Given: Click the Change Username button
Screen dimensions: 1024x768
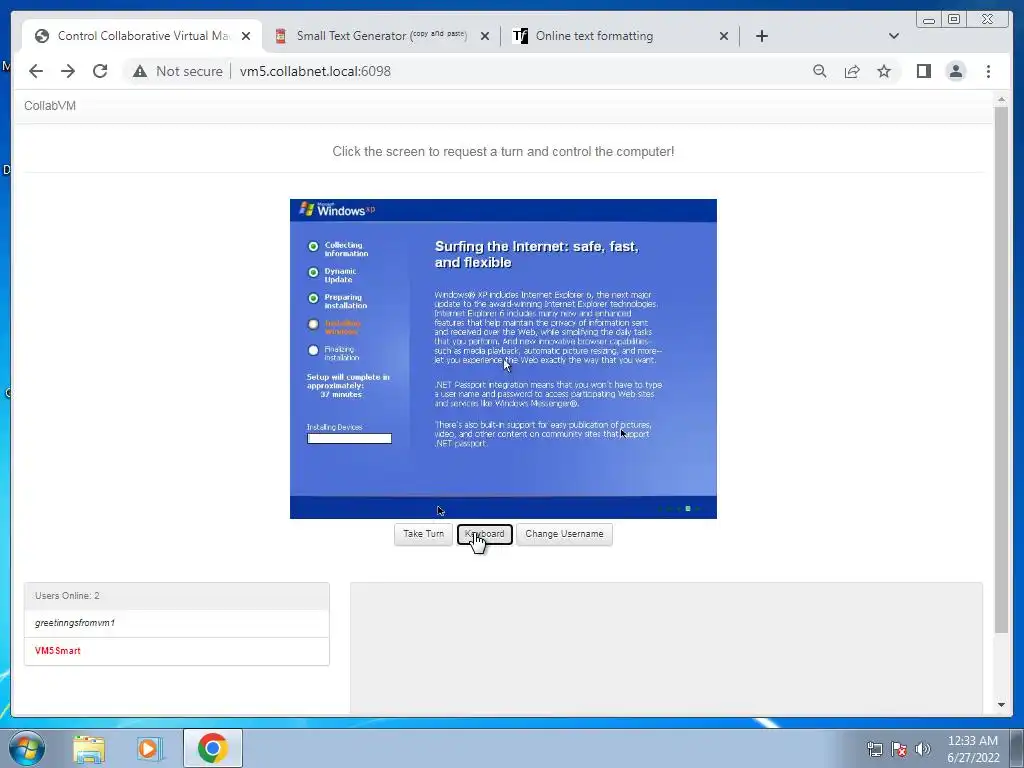Looking at the screenshot, I should coord(564,534).
